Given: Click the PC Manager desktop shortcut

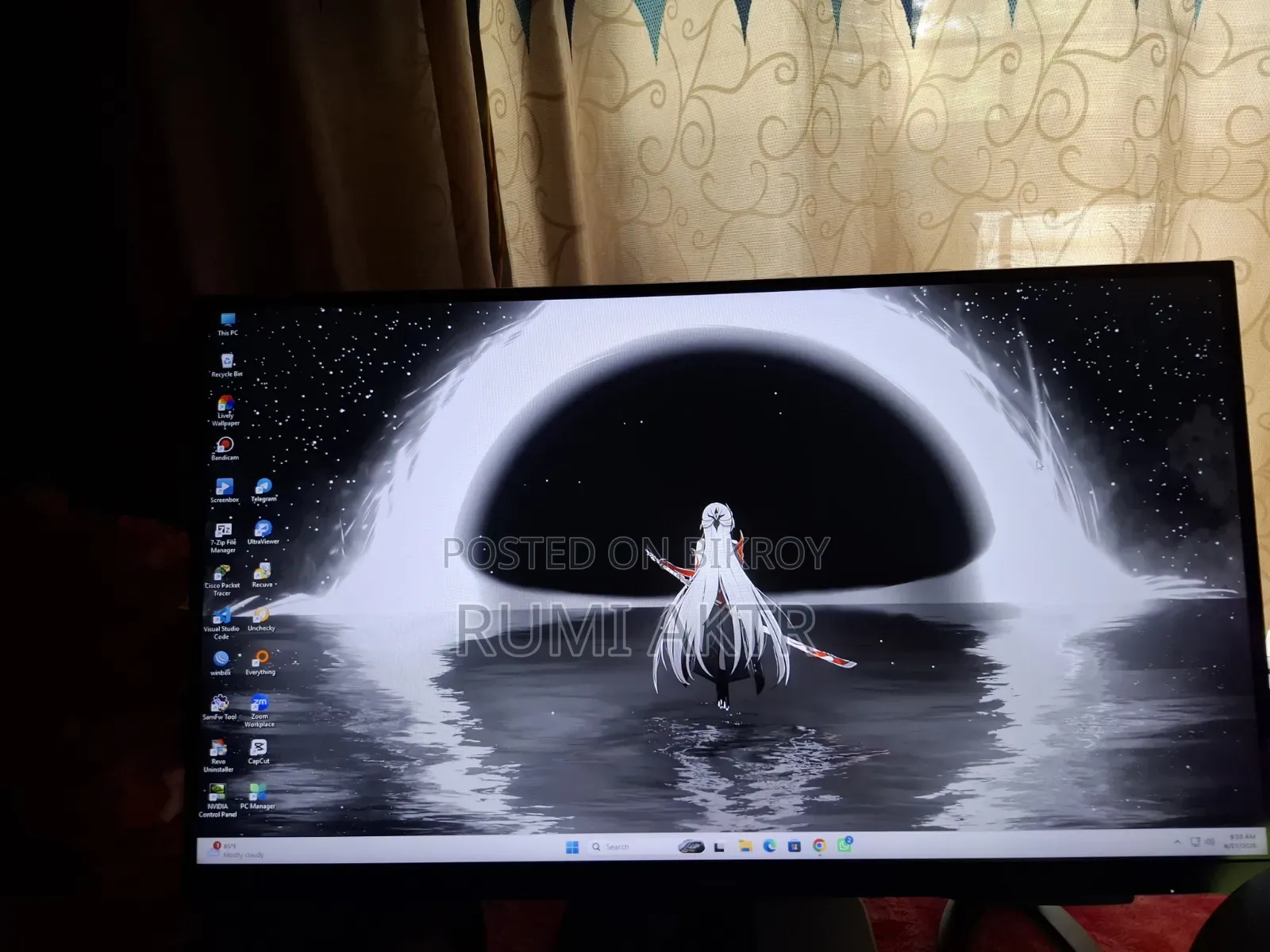Looking at the screenshot, I should (x=257, y=797).
